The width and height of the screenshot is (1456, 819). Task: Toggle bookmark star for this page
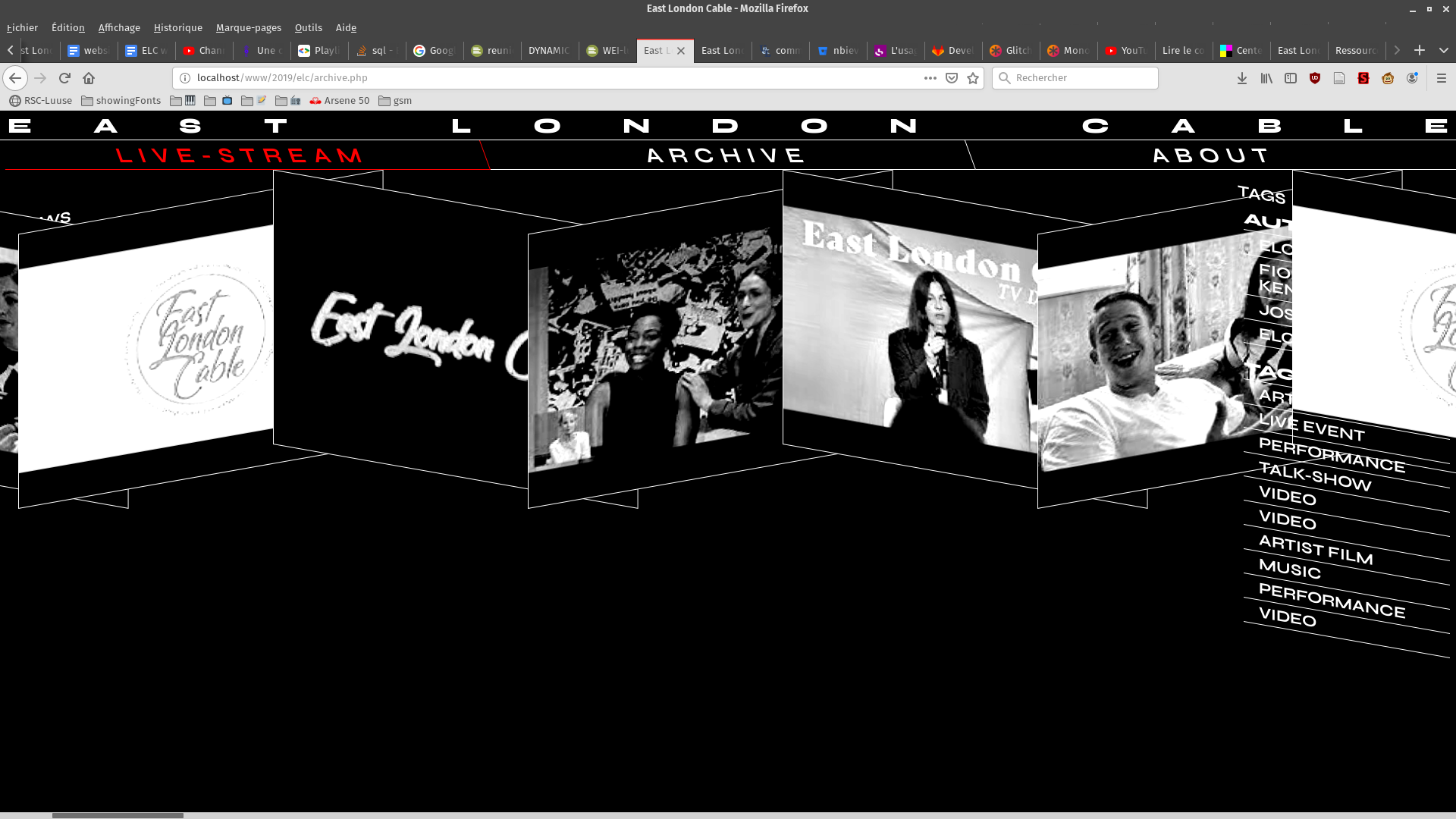click(973, 78)
